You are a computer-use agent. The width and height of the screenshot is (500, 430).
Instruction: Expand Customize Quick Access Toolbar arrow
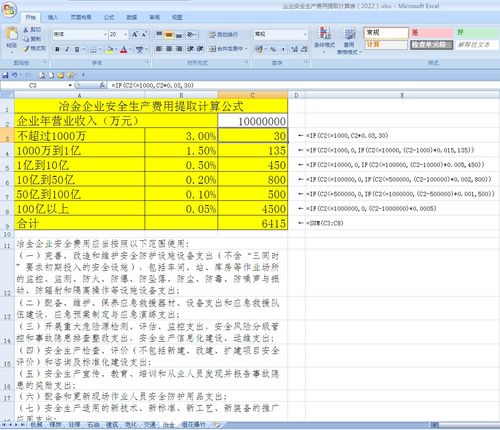(83, 75)
